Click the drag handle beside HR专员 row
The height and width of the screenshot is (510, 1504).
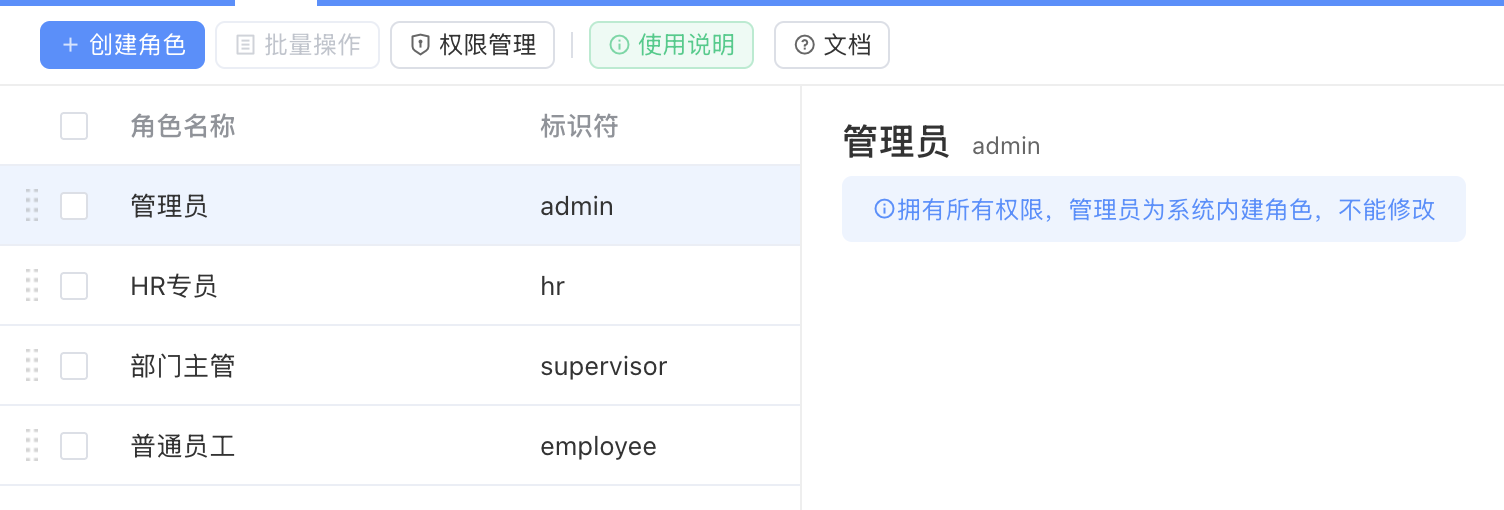[x=32, y=285]
